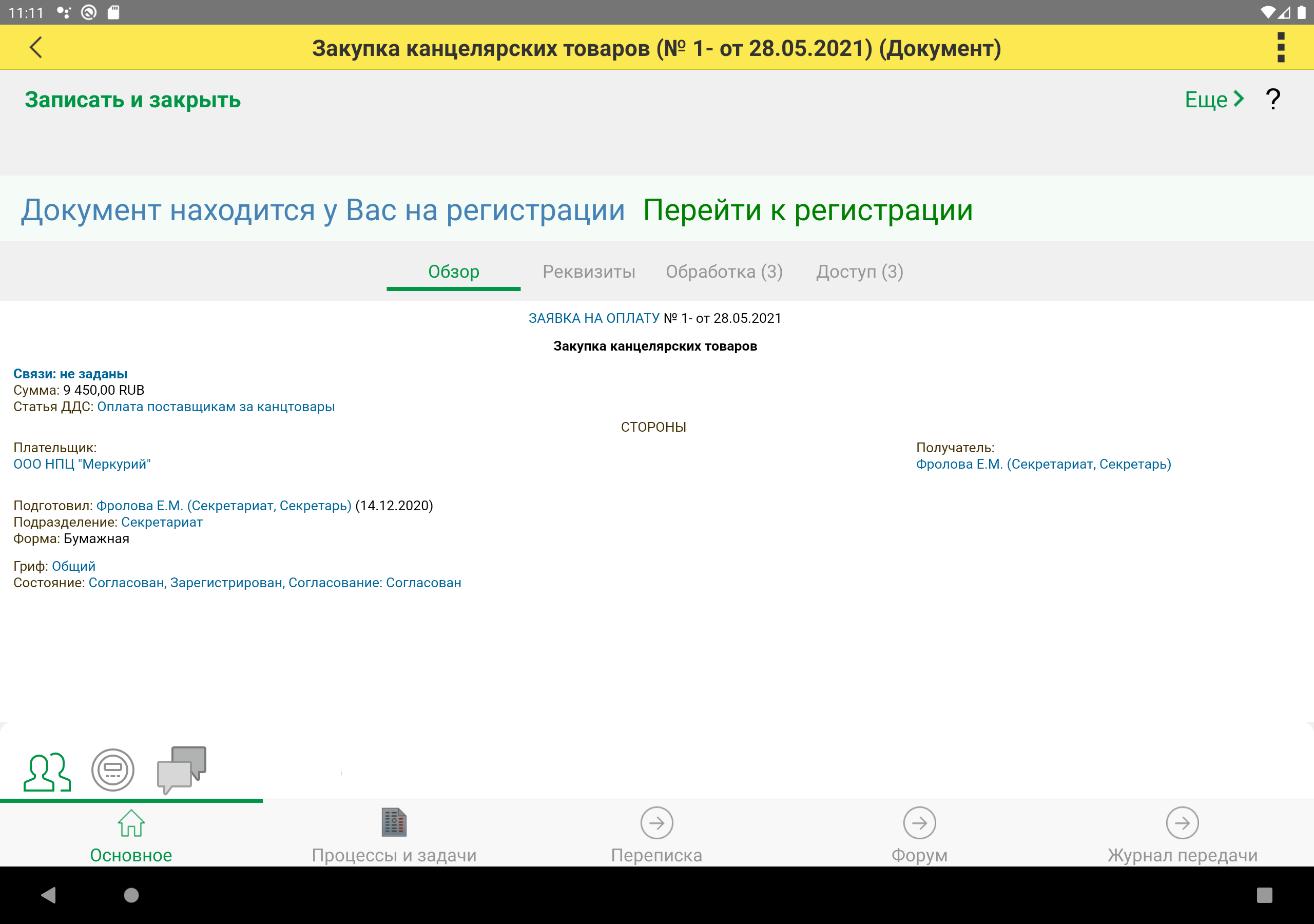Switch to the Реквизиты tab

tap(588, 272)
